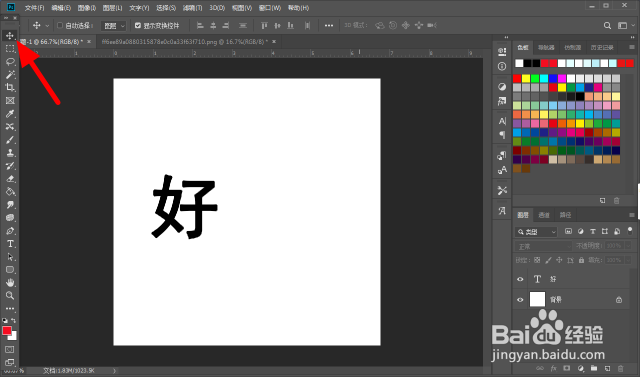Select the Rectangle shape tool
This screenshot has height=377, width=640.
[x=10, y=270]
